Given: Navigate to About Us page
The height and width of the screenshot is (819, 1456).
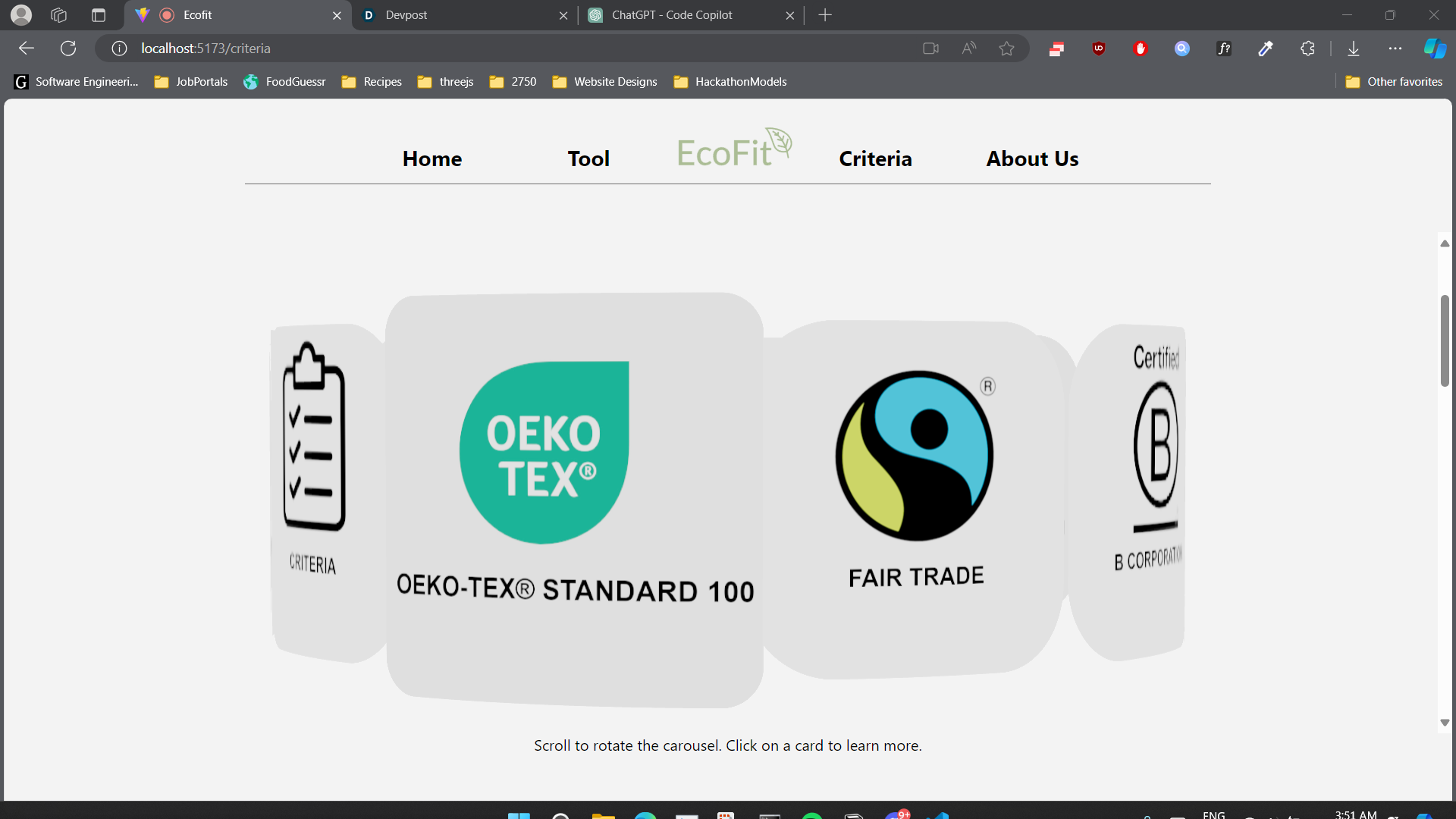Looking at the screenshot, I should tap(1032, 158).
